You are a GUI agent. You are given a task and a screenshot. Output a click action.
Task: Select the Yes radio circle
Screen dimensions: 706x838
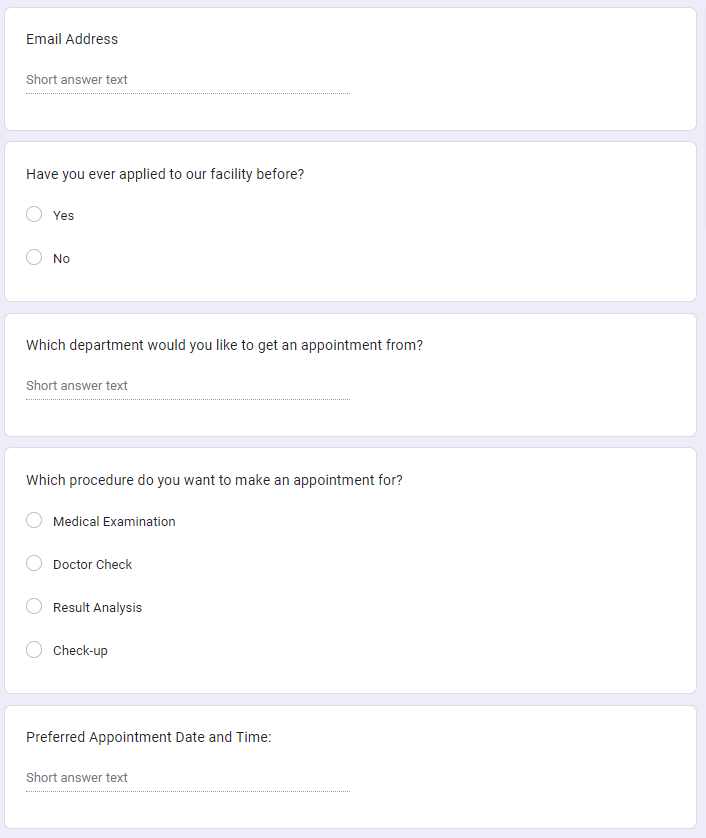pos(34,215)
